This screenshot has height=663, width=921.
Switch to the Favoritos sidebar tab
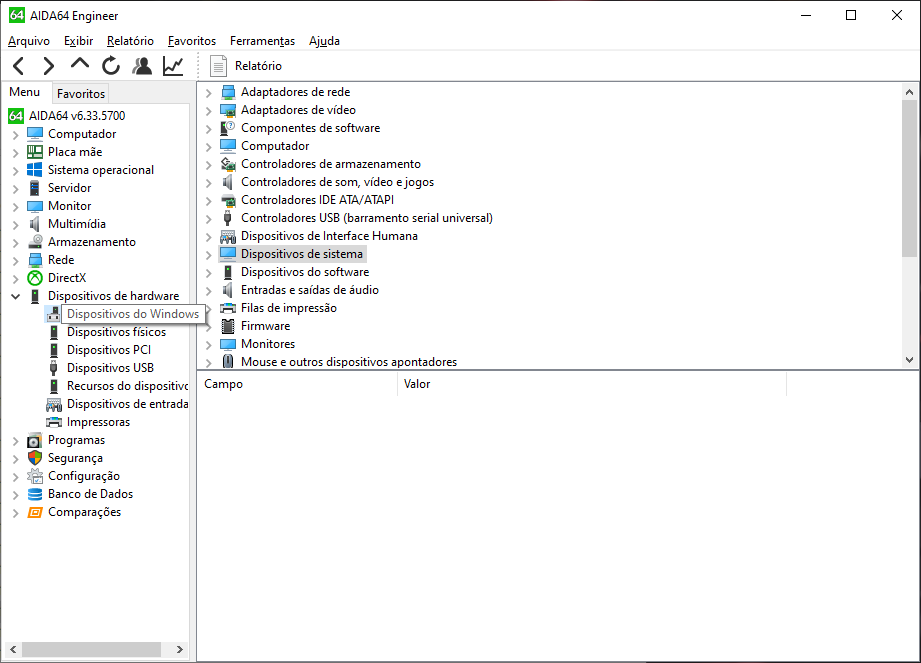pyautogui.click(x=80, y=93)
